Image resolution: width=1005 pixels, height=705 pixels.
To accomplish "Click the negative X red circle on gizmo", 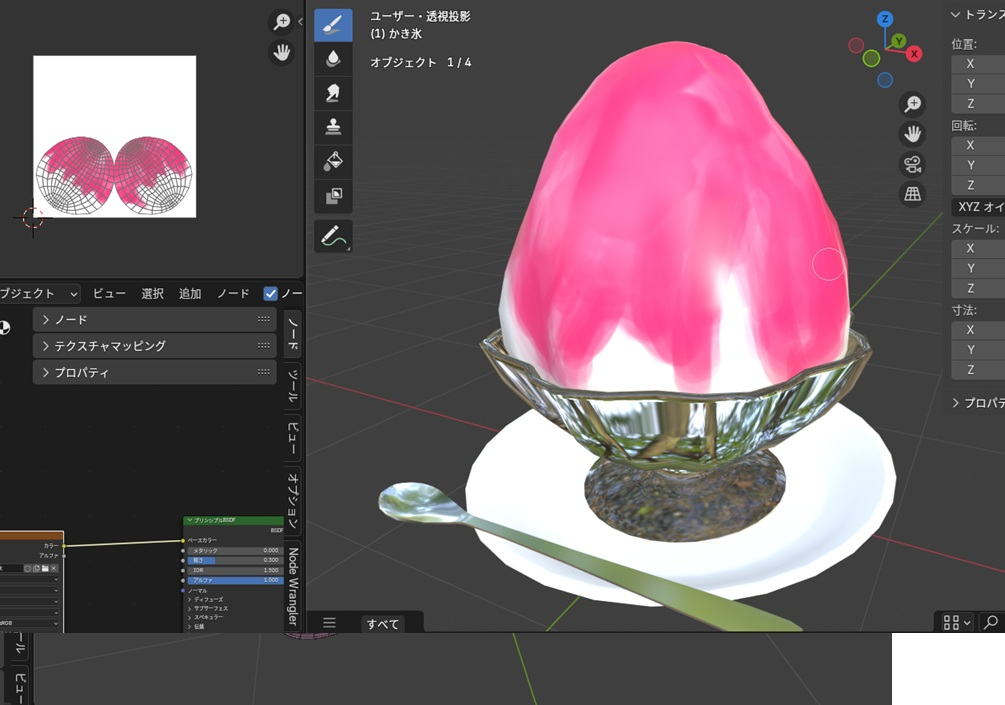I will pyautogui.click(x=856, y=45).
